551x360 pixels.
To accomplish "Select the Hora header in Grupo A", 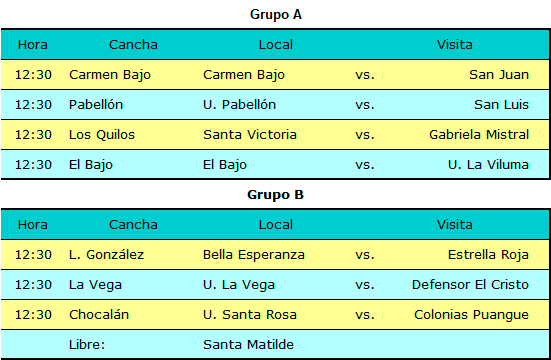I will [x=33, y=45].
